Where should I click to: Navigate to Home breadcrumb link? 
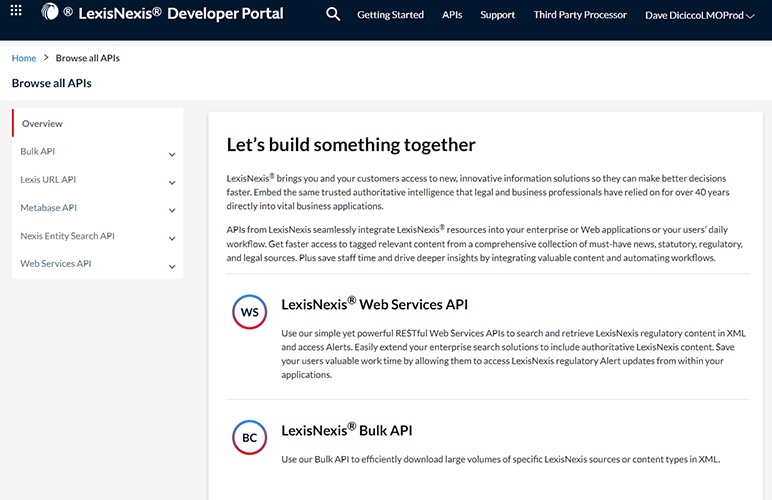tap(24, 58)
